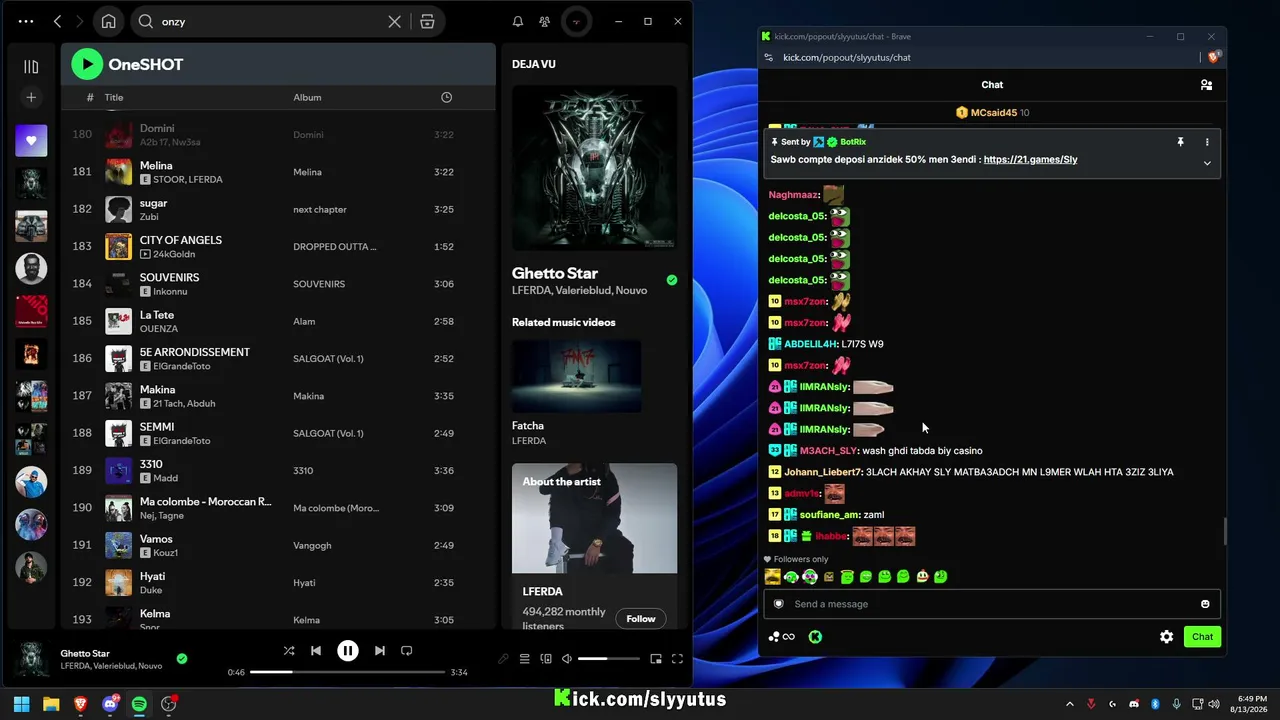Open the 'Fatcha' related music video
The image size is (1280, 720).
576,376
